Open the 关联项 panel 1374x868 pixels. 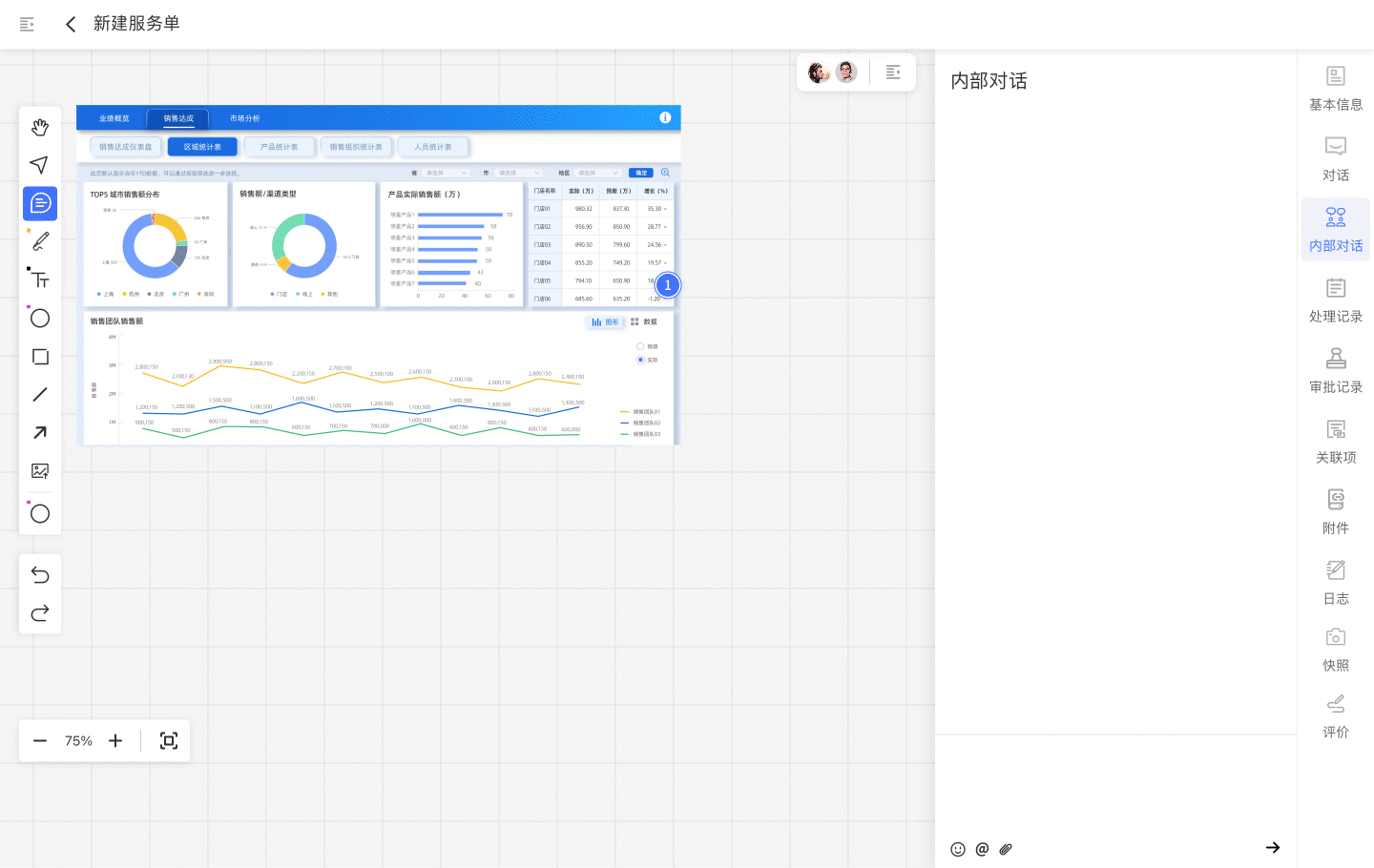(1336, 442)
